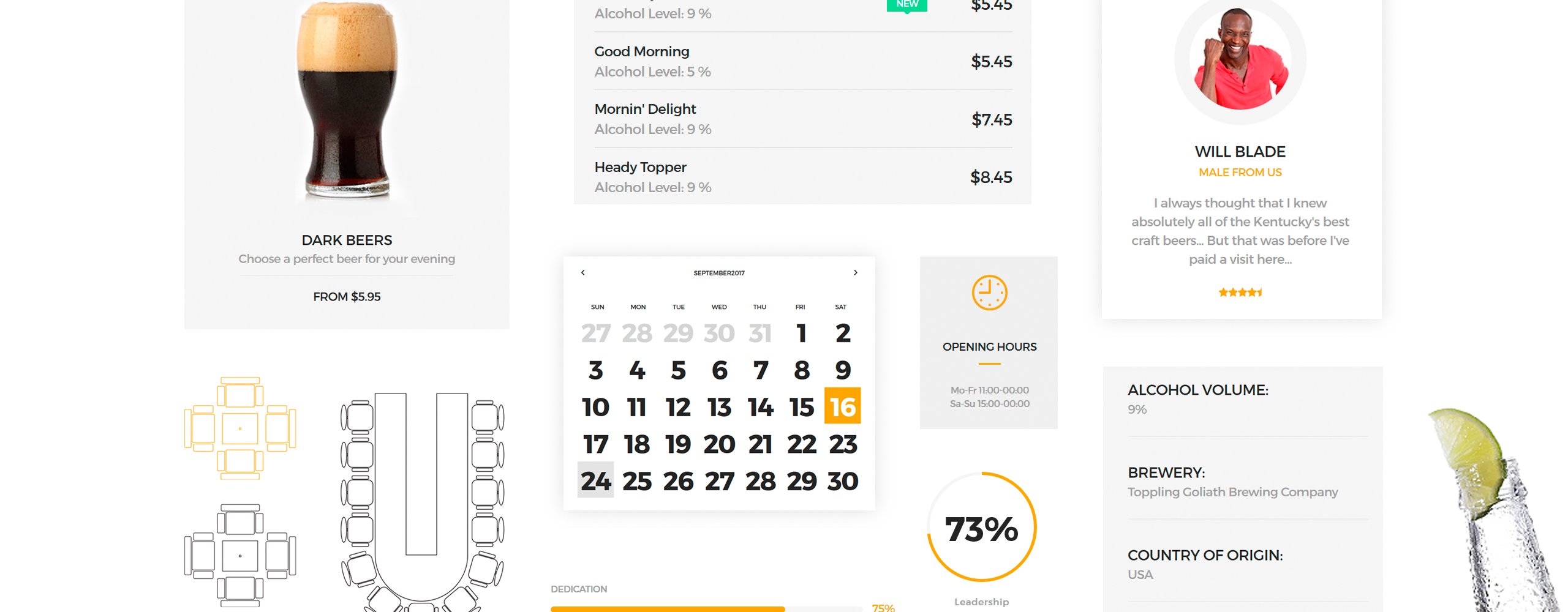The height and width of the screenshot is (612, 1568).
Task: Select September 24 in the calendar
Action: pyautogui.click(x=595, y=480)
